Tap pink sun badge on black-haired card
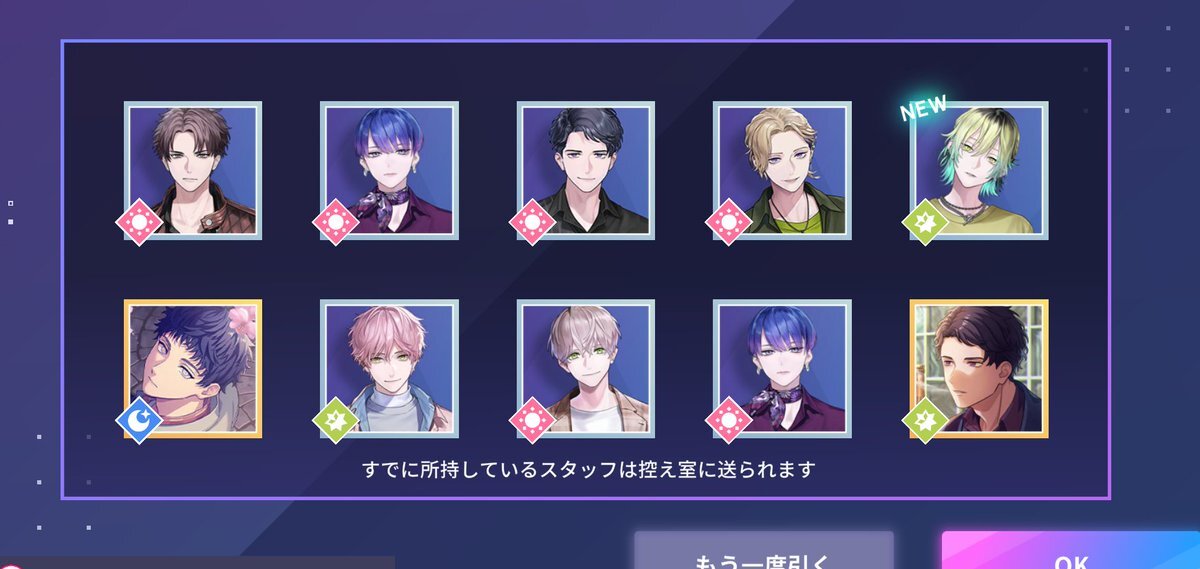Viewport: 1200px width, 569px height. coord(533,221)
